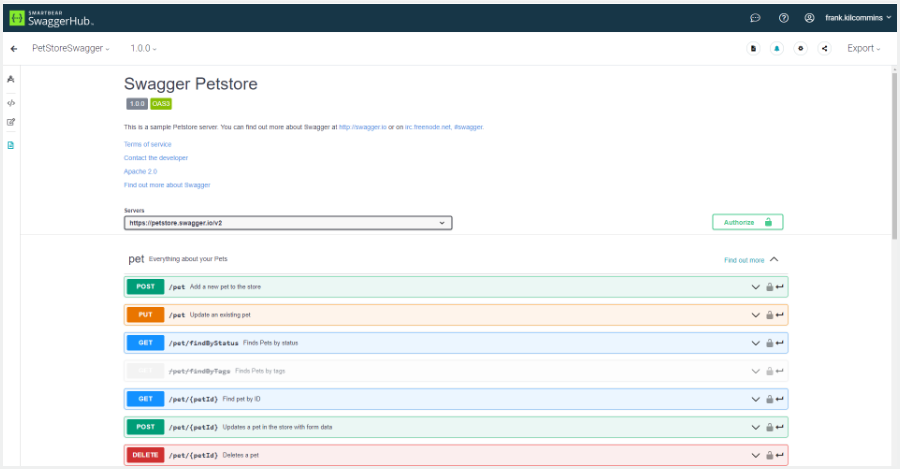This screenshot has width=908, height=474.
Task: Click the OAS3 green badge
Action: 162,105
